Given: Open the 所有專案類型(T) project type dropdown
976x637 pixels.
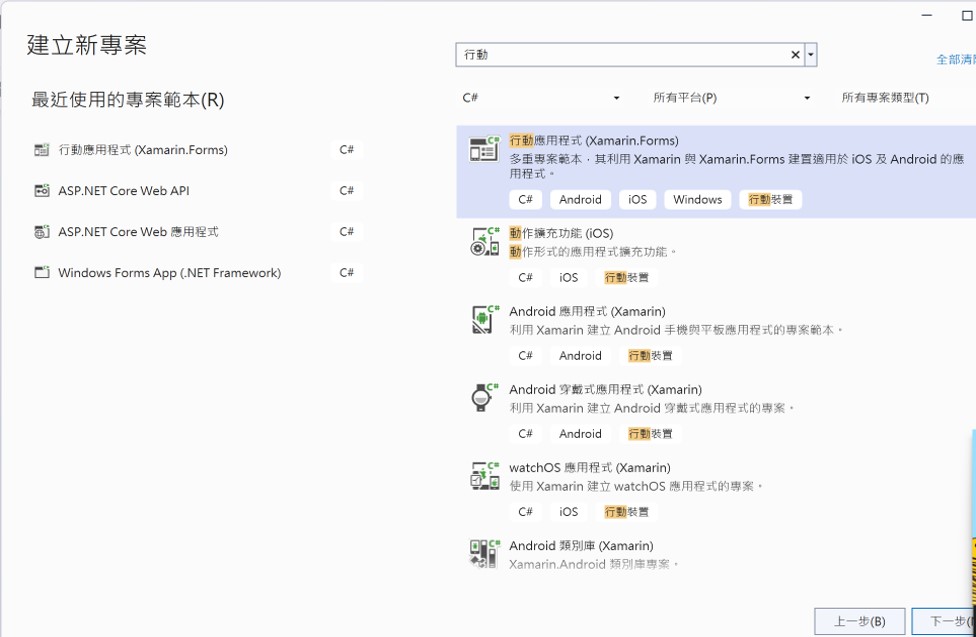Looking at the screenshot, I should 906,98.
